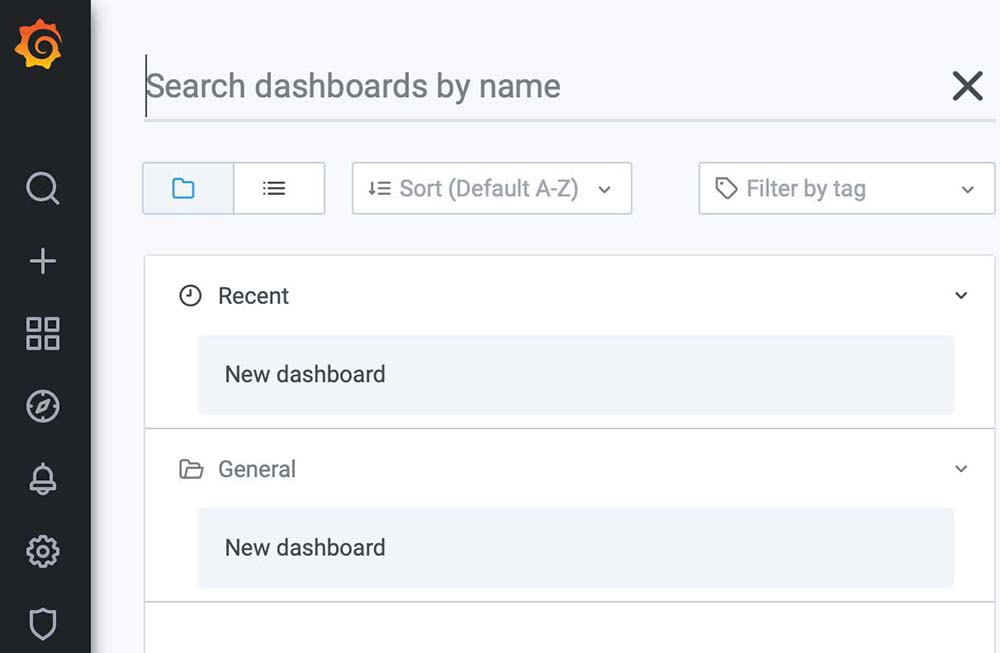Click the General folder header label

(x=256, y=469)
